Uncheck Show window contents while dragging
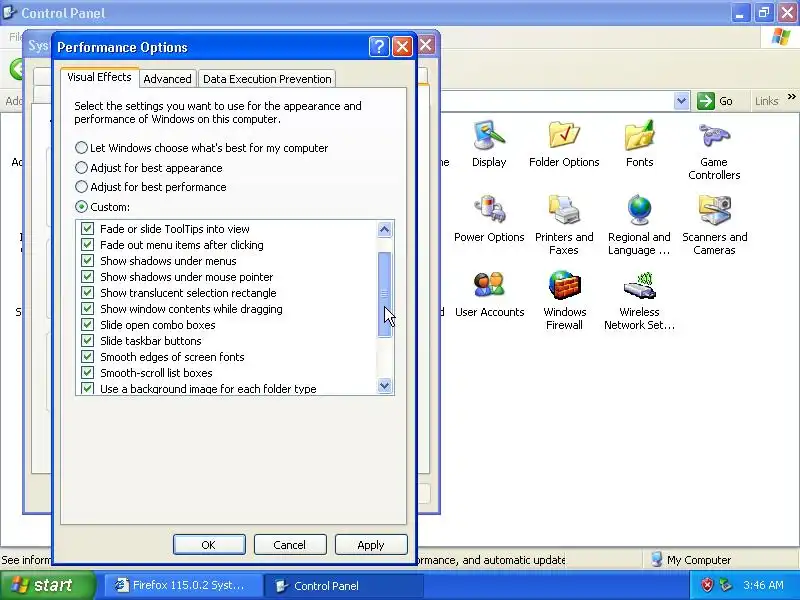The width and height of the screenshot is (800, 600). coord(88,309)
